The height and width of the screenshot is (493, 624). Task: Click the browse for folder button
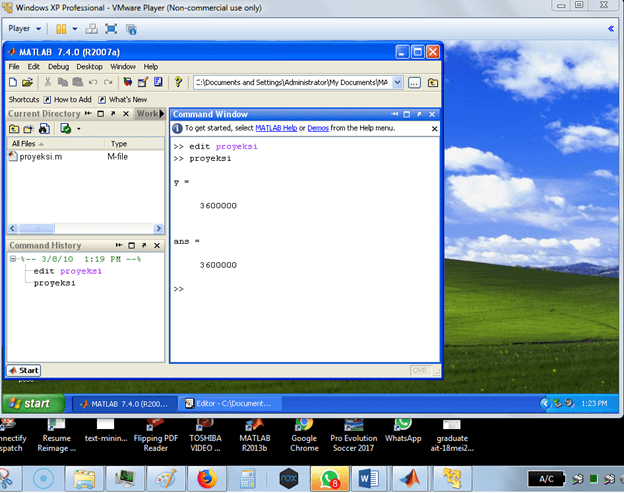point(415,82)
